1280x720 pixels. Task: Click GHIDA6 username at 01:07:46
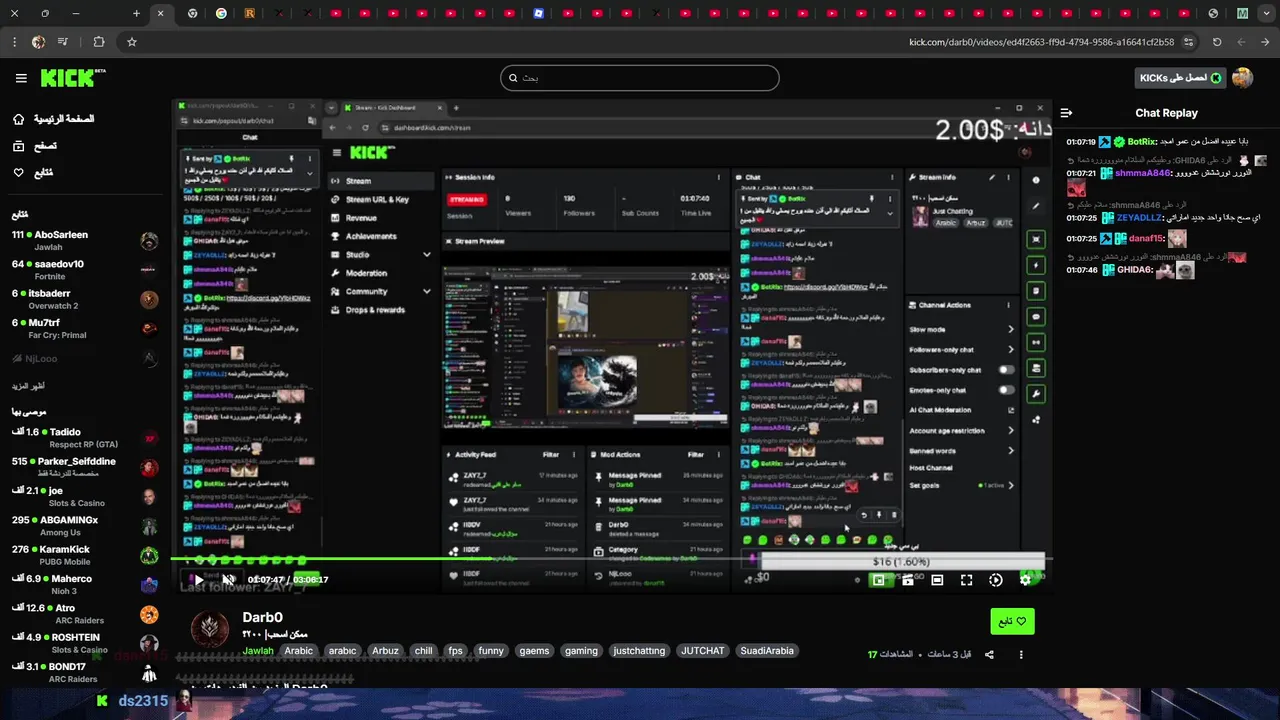(1135, 270)
